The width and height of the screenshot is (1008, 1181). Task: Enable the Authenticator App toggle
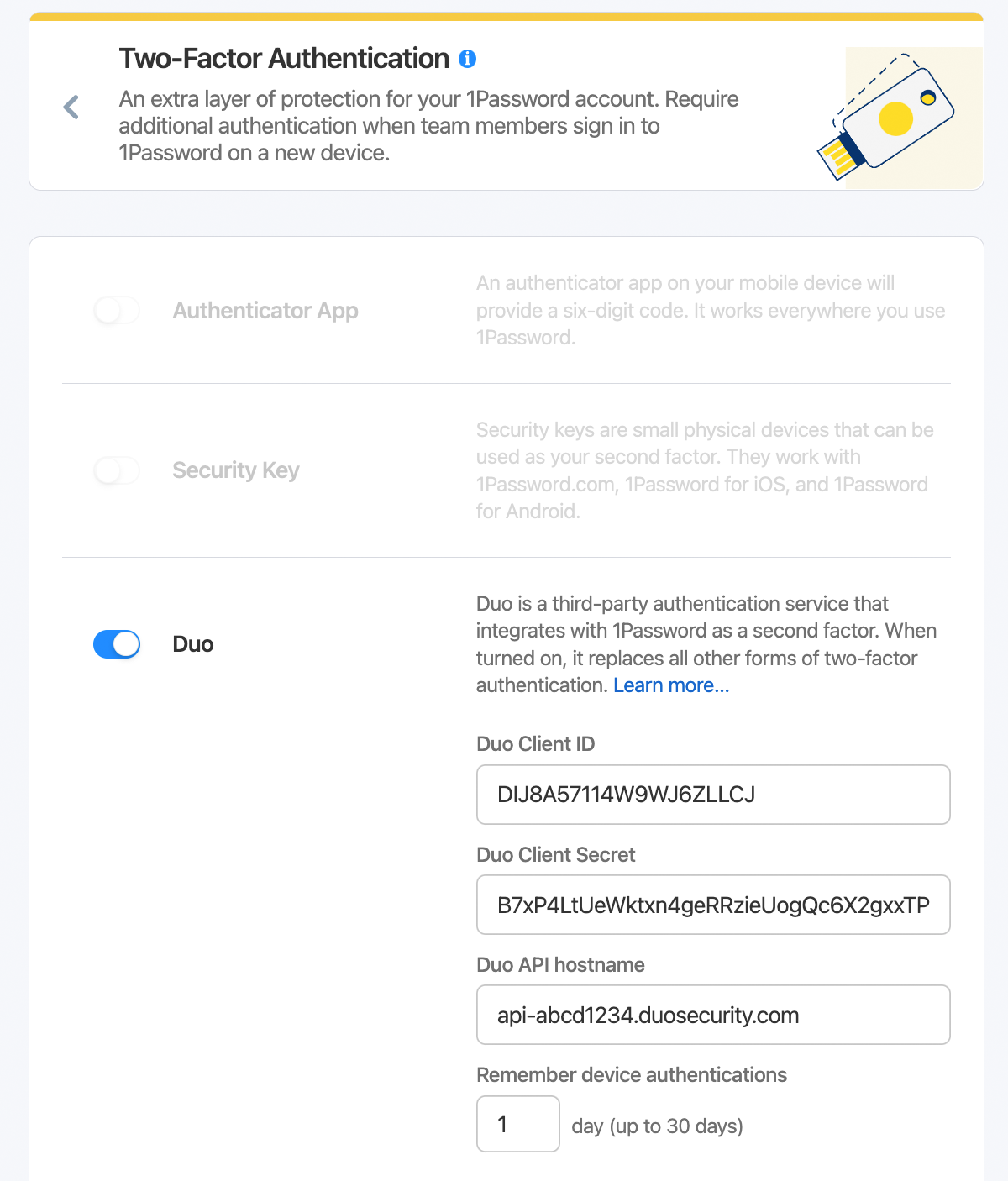click(x=116, y=310)
